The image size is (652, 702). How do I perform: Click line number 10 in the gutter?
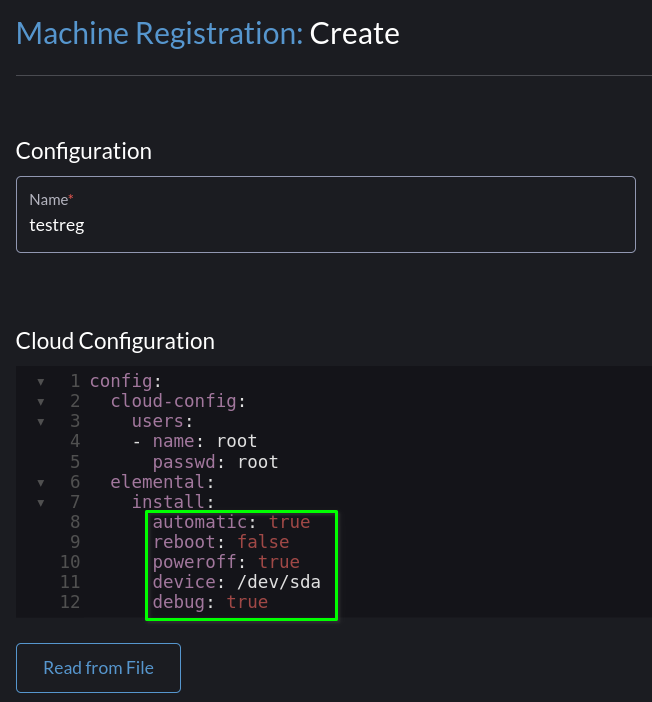[70, 562]
